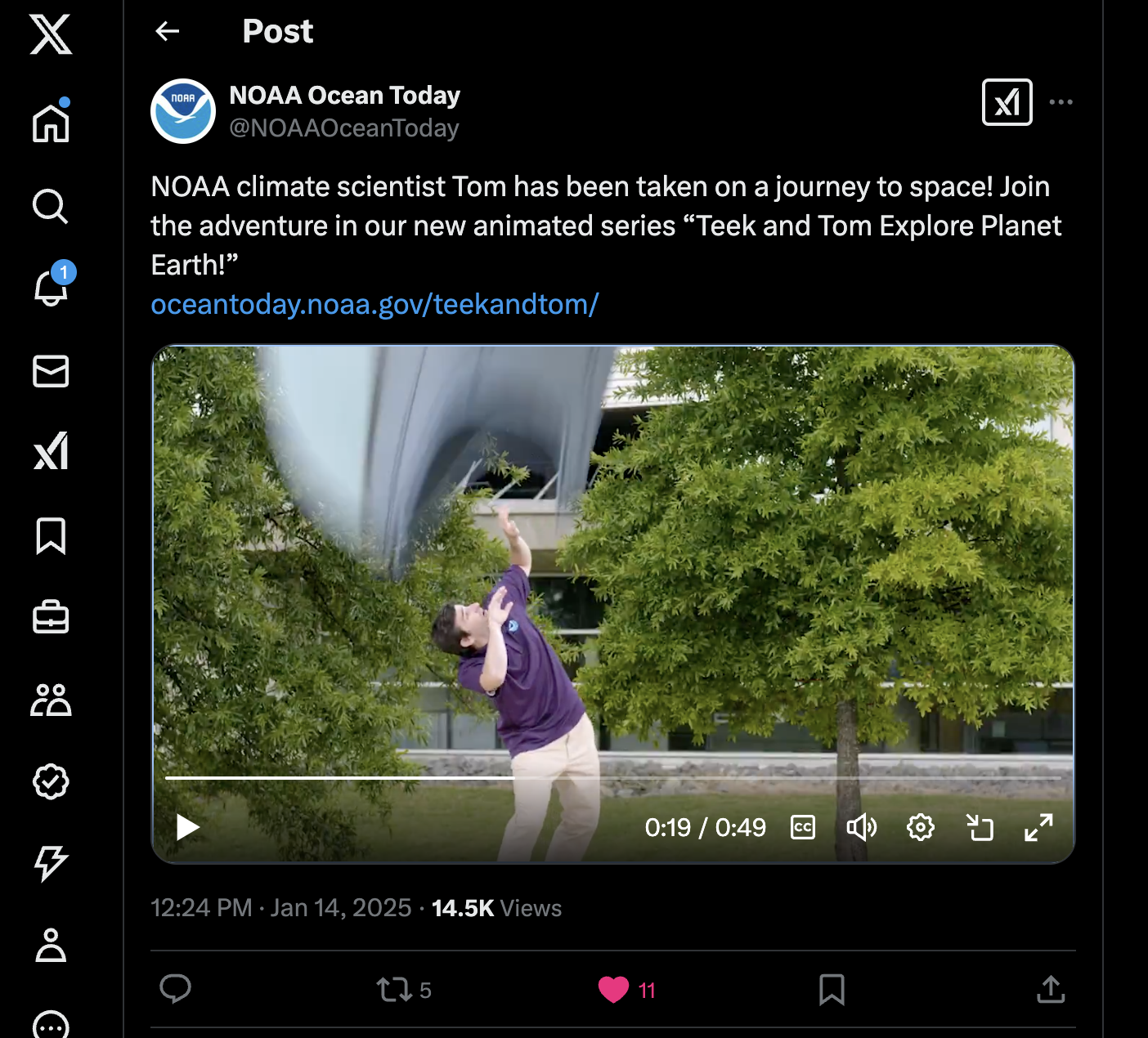Unlike the post with the heart
The image size is (1148, 1038).
(x=613, y=990)
